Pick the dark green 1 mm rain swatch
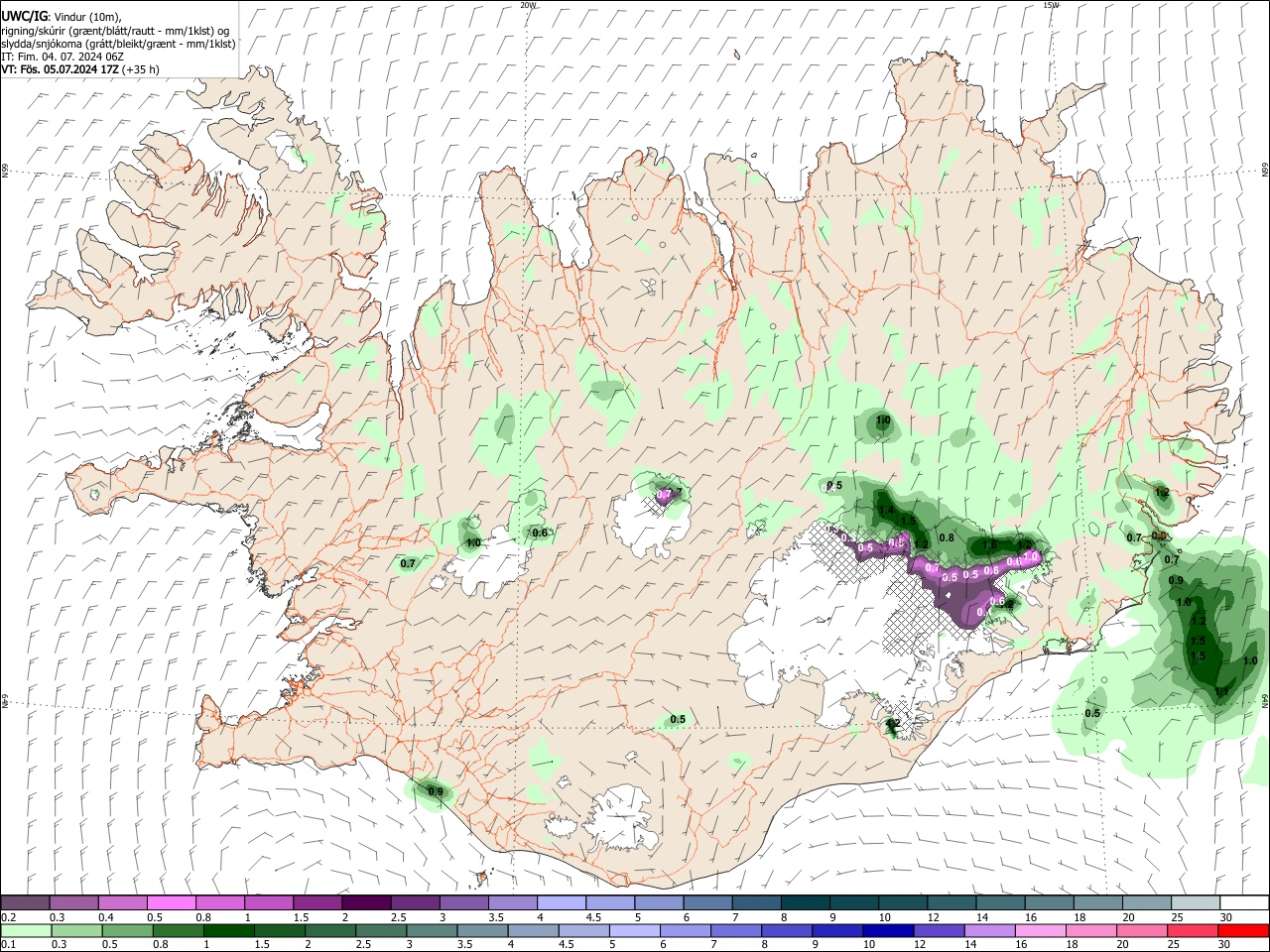 pyautogui.click(x=228, y=930)
